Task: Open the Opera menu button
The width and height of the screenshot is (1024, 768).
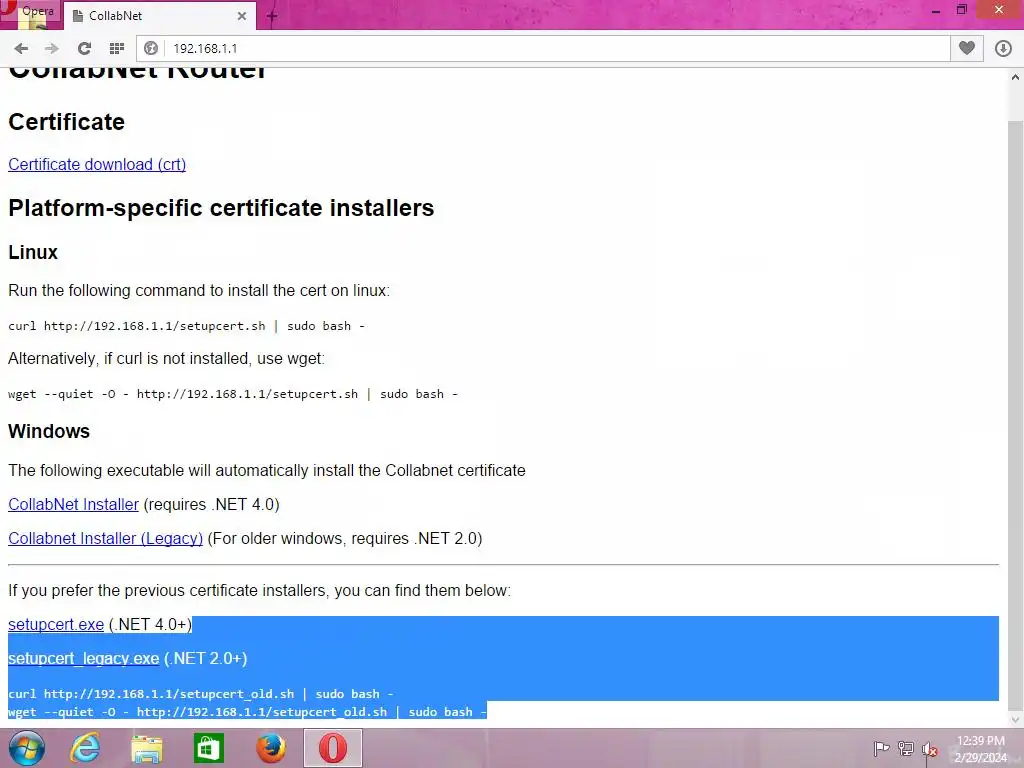Action: (x=30, y=12)
